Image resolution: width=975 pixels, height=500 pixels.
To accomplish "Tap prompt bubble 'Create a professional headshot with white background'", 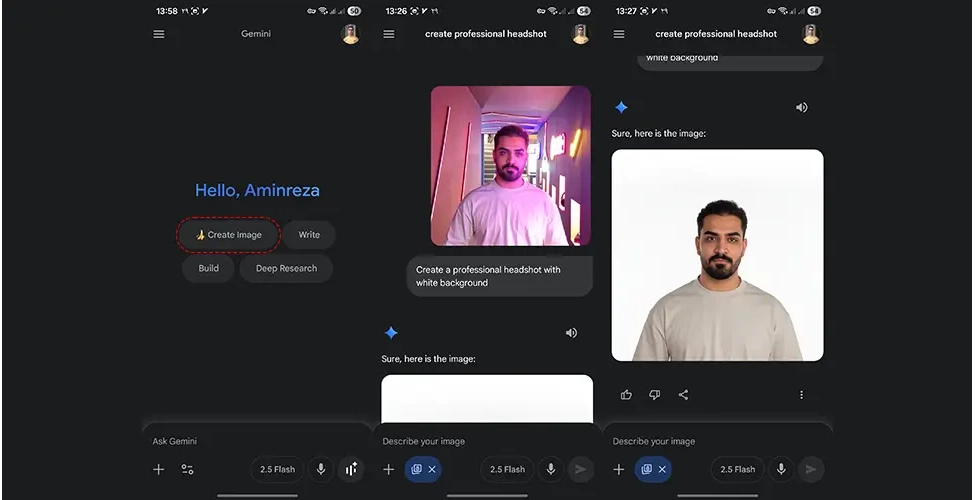I will (x=500, y=276).
